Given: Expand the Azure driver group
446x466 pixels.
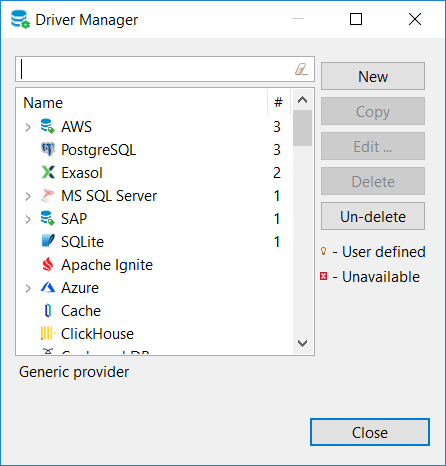Looking at the screenshot, I should pyautogui.click(x=28, y=288).
